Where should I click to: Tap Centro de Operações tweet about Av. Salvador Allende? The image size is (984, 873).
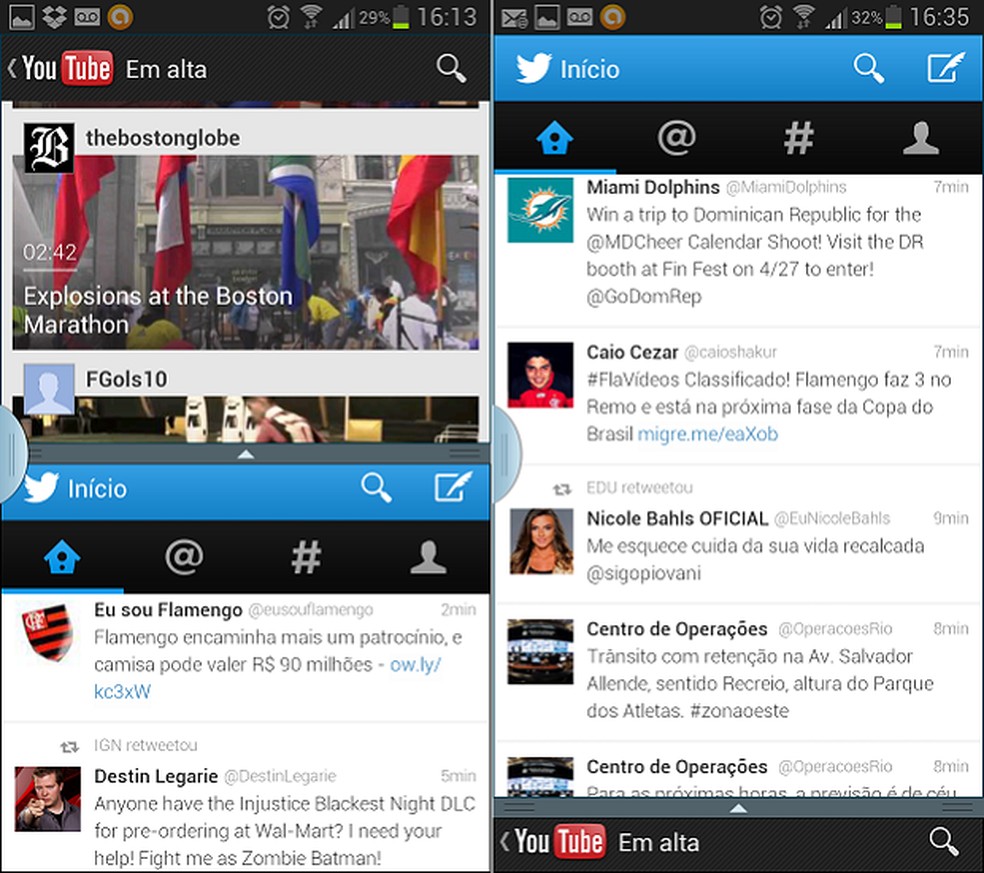[x=760, y=683]
